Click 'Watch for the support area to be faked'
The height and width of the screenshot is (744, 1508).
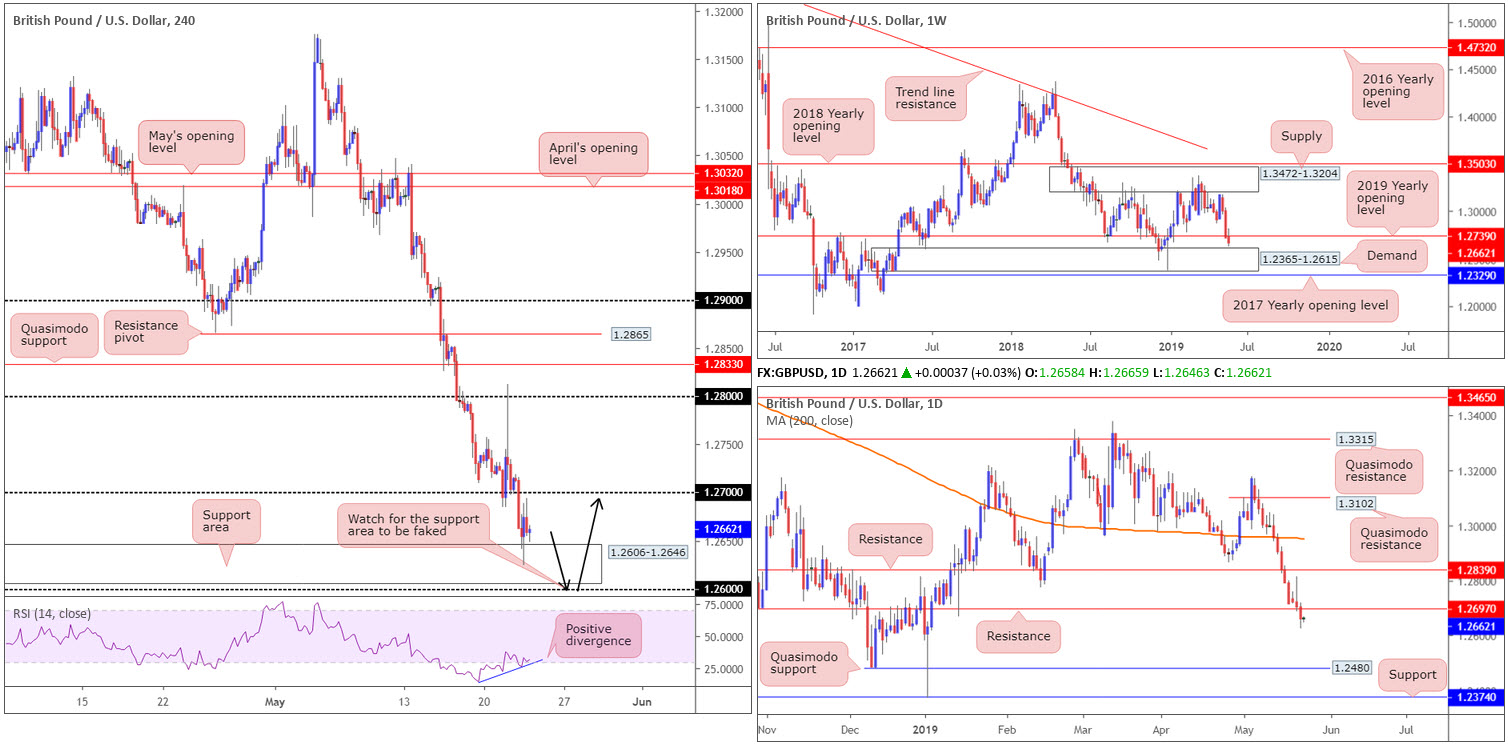click(413, 527)
